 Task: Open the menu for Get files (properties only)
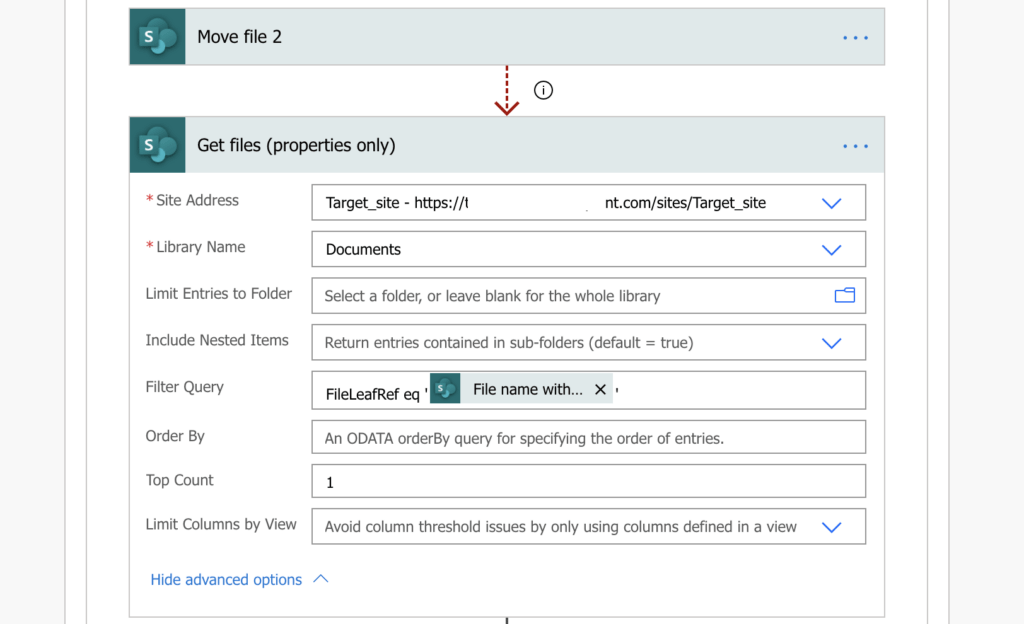click(x=855, y=145)
